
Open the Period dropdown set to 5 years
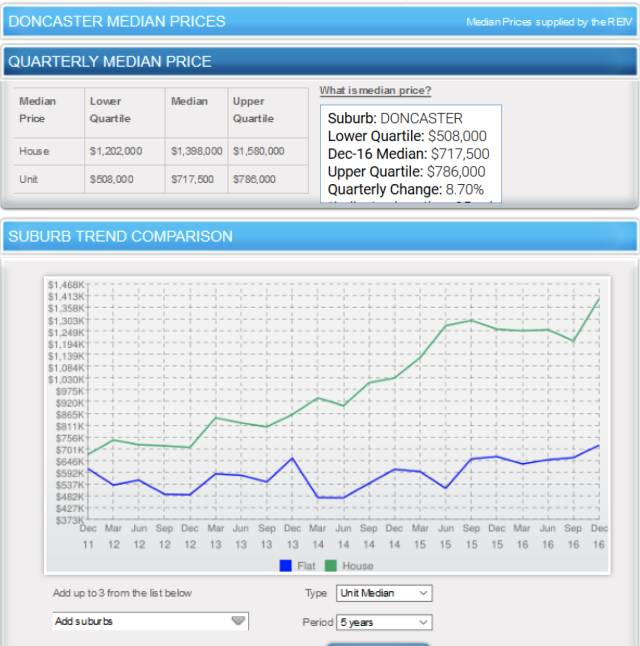(383, 622)
